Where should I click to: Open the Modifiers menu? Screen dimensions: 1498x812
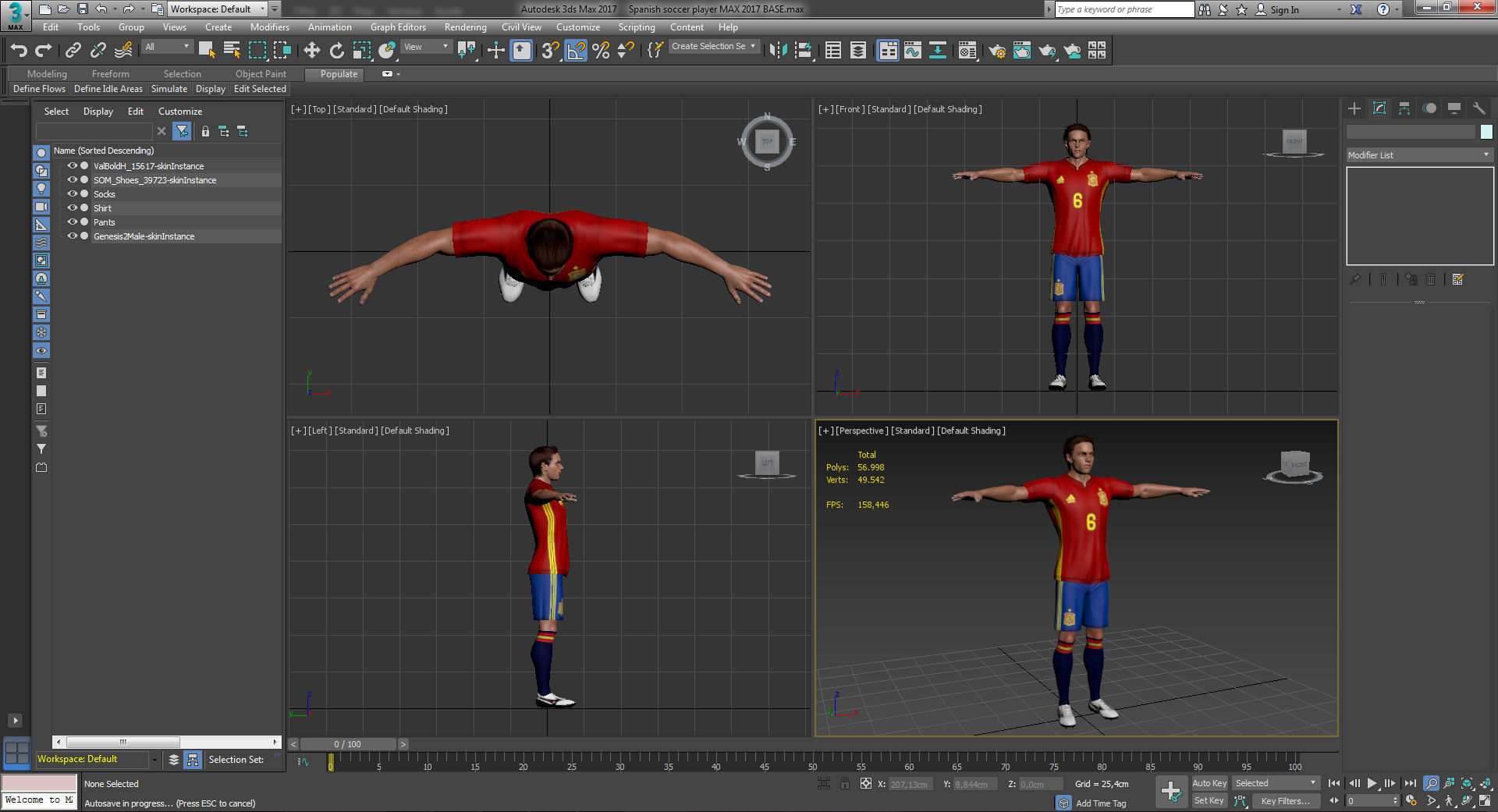tap(270, 27)
